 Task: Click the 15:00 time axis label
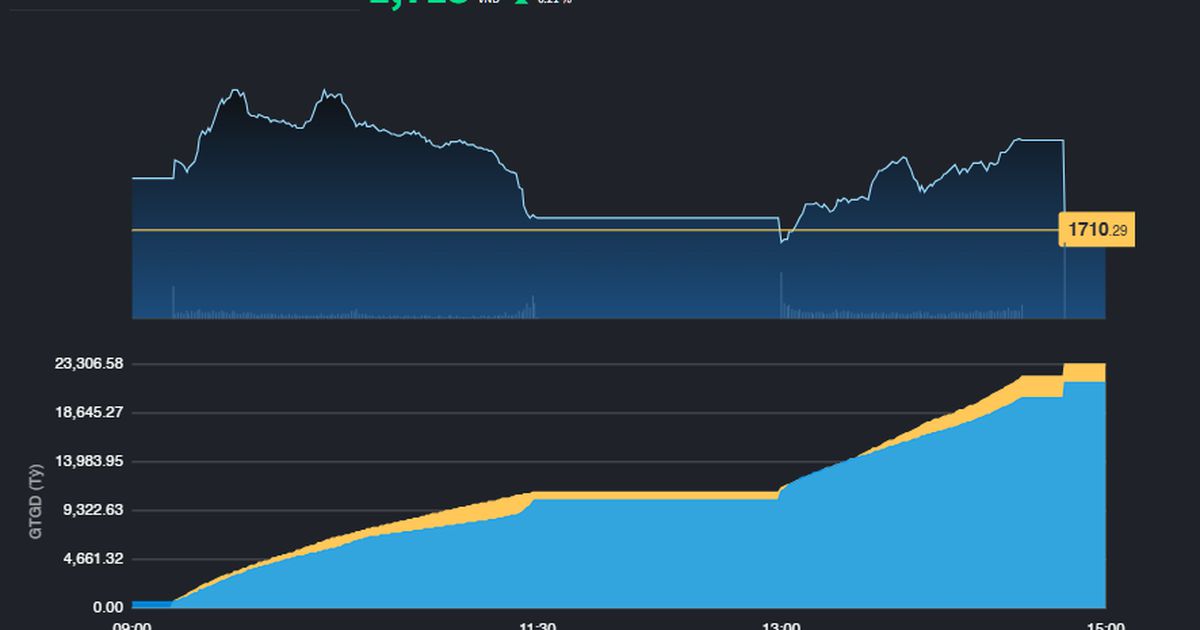pyautogui.click(x=1105, y=624)
